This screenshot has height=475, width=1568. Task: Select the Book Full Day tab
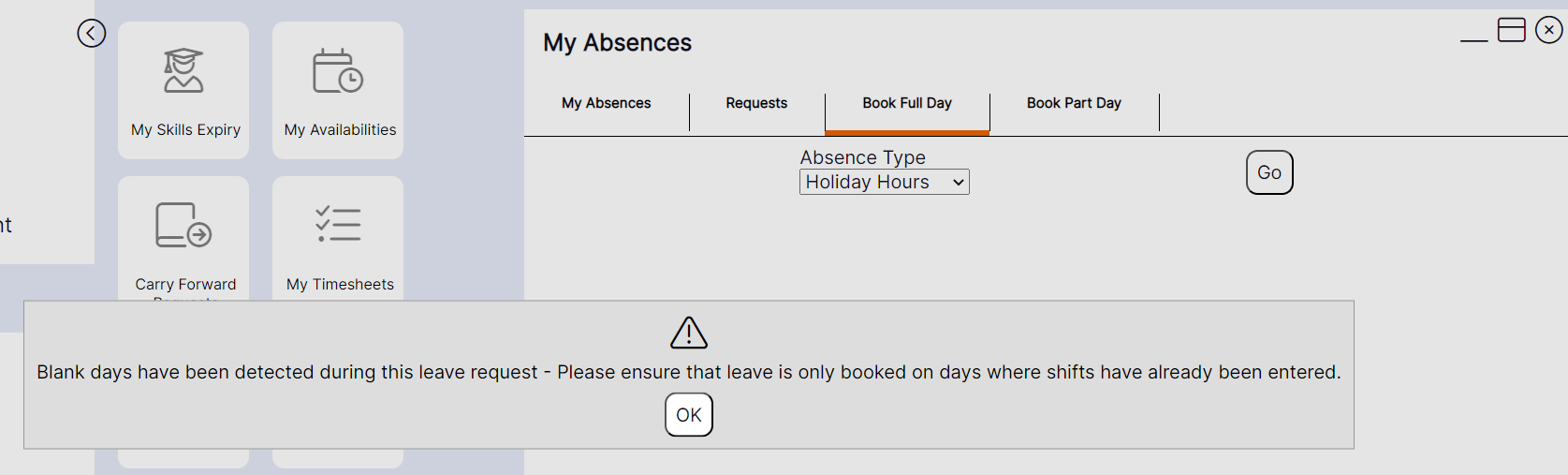pos(907,103)
